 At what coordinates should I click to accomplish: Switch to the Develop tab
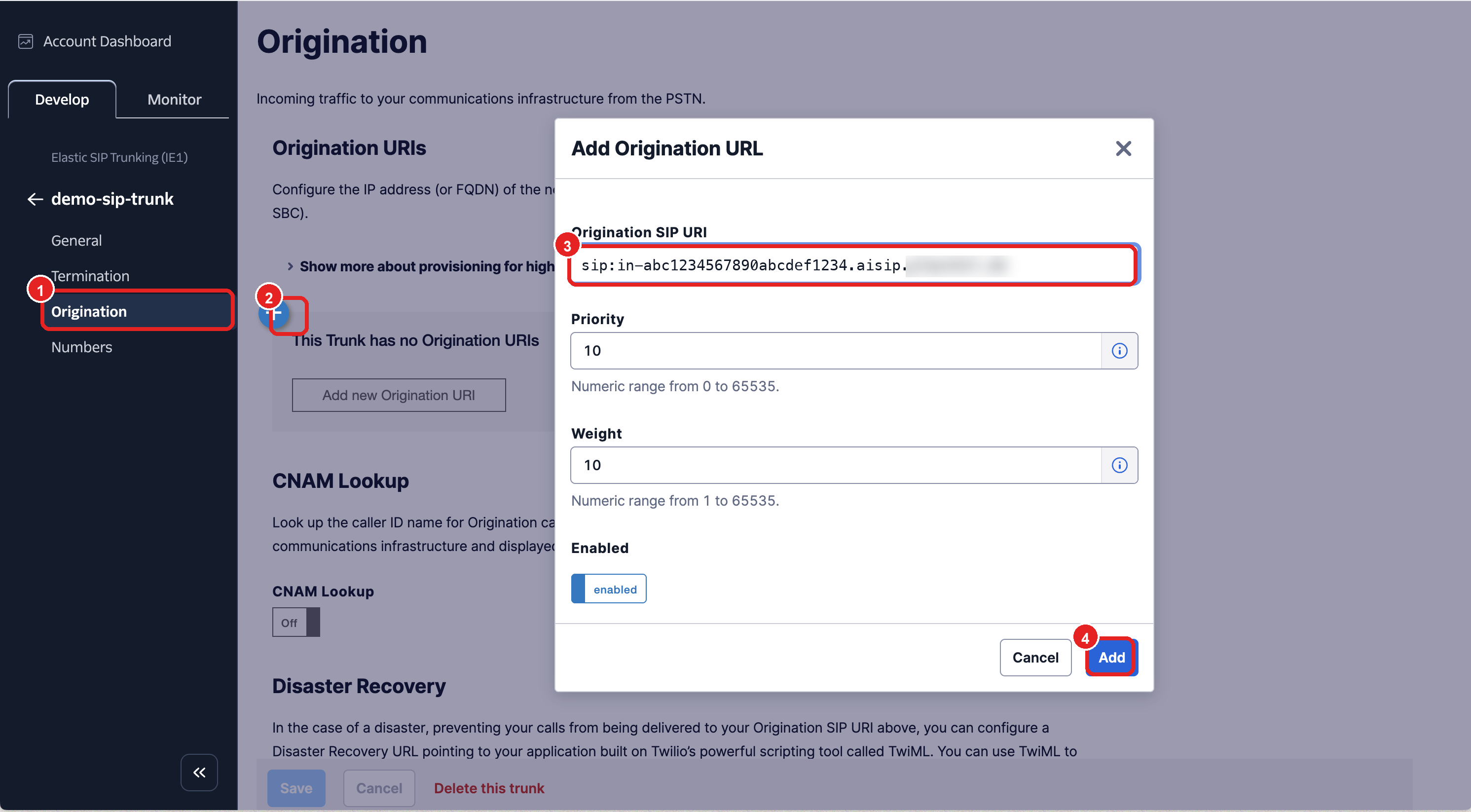62,99
